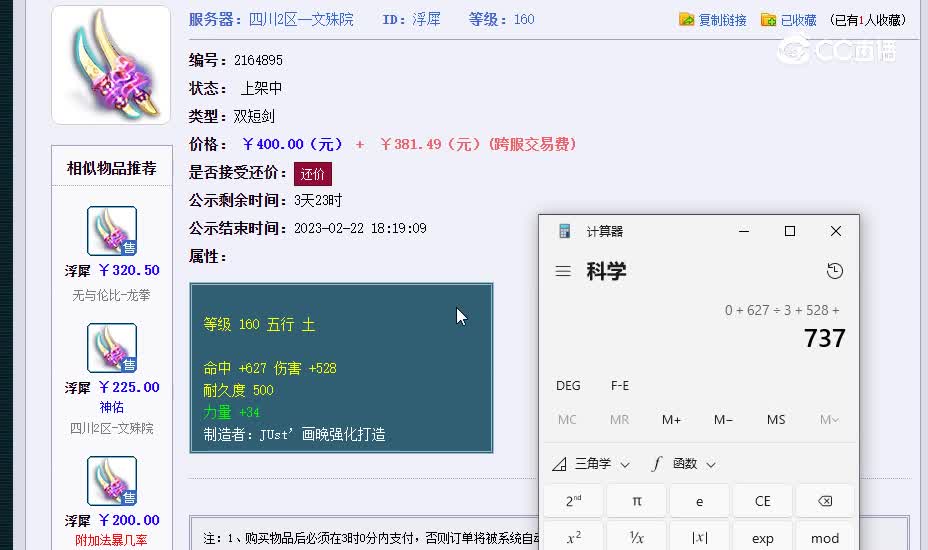Click the 附加法暴几率 text
928x550 pixels.
coord(111,540)
